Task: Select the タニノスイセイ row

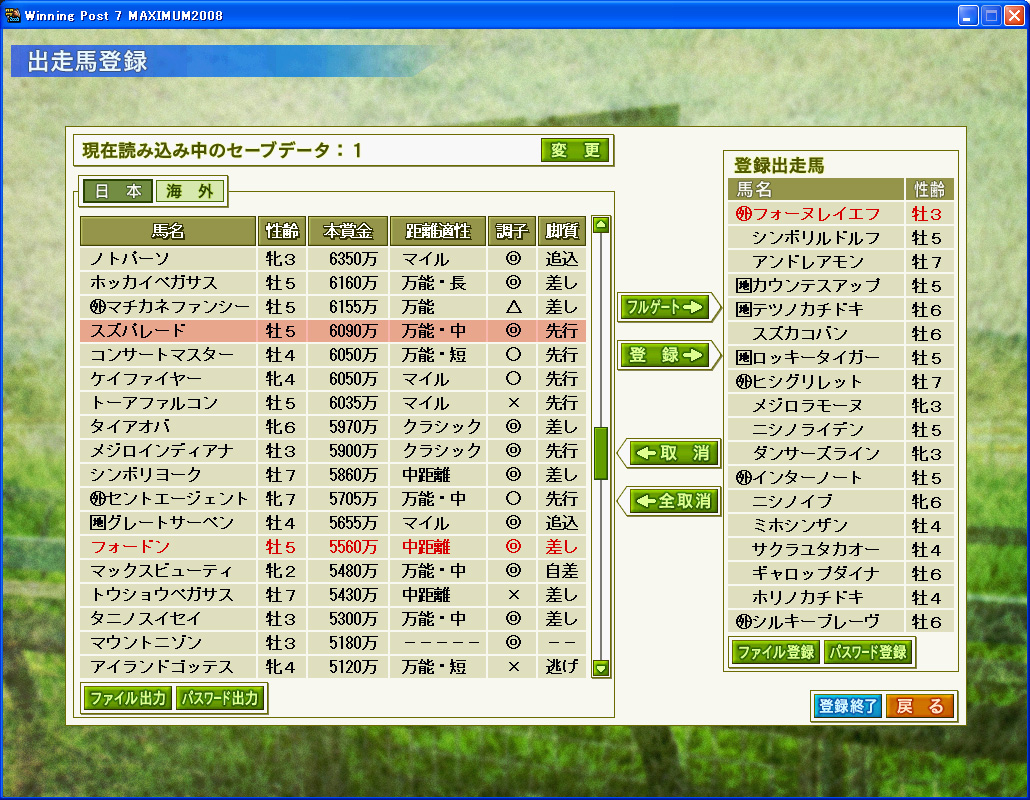Action: point(333,619)
